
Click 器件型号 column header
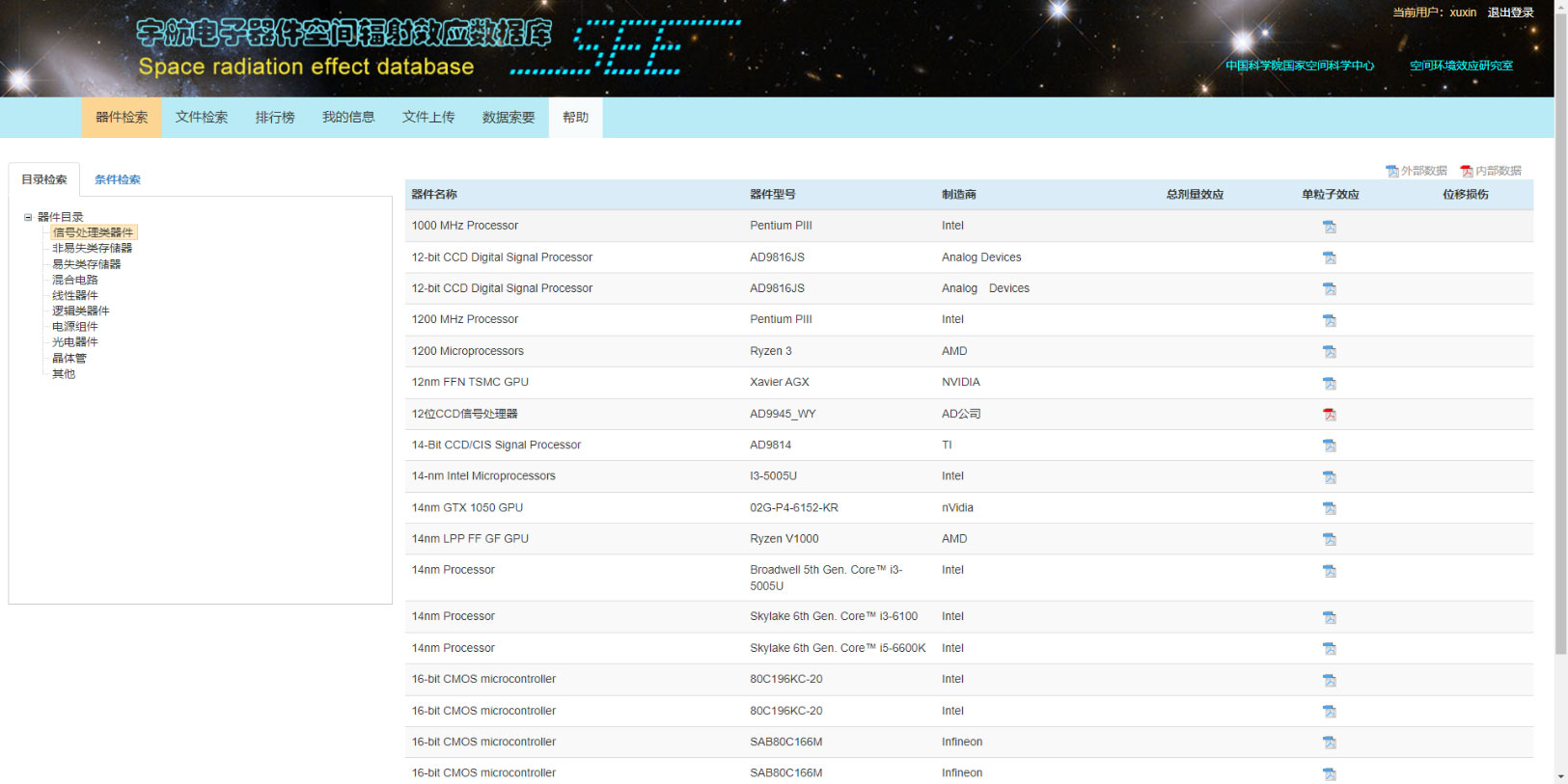point(773,195)
